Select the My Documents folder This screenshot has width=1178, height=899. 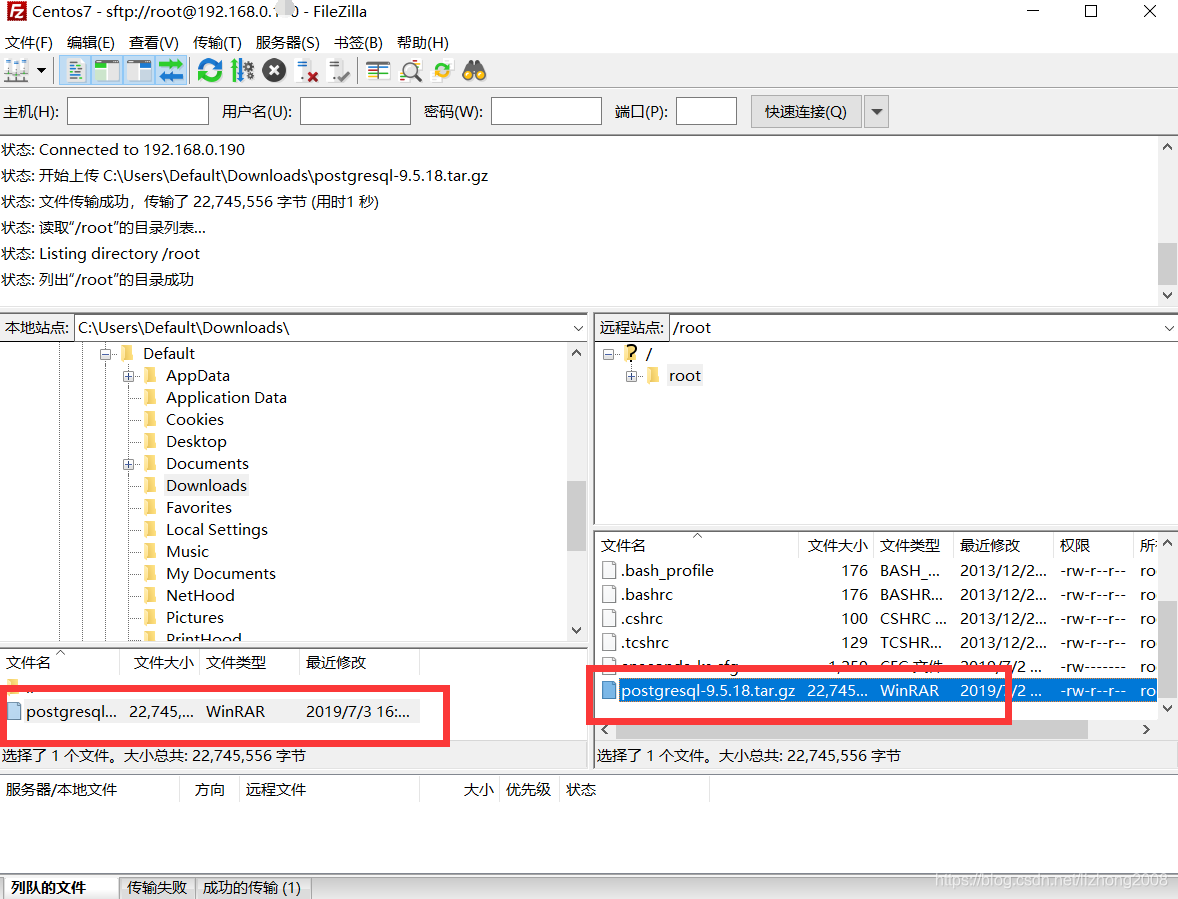tap(221, 574)
